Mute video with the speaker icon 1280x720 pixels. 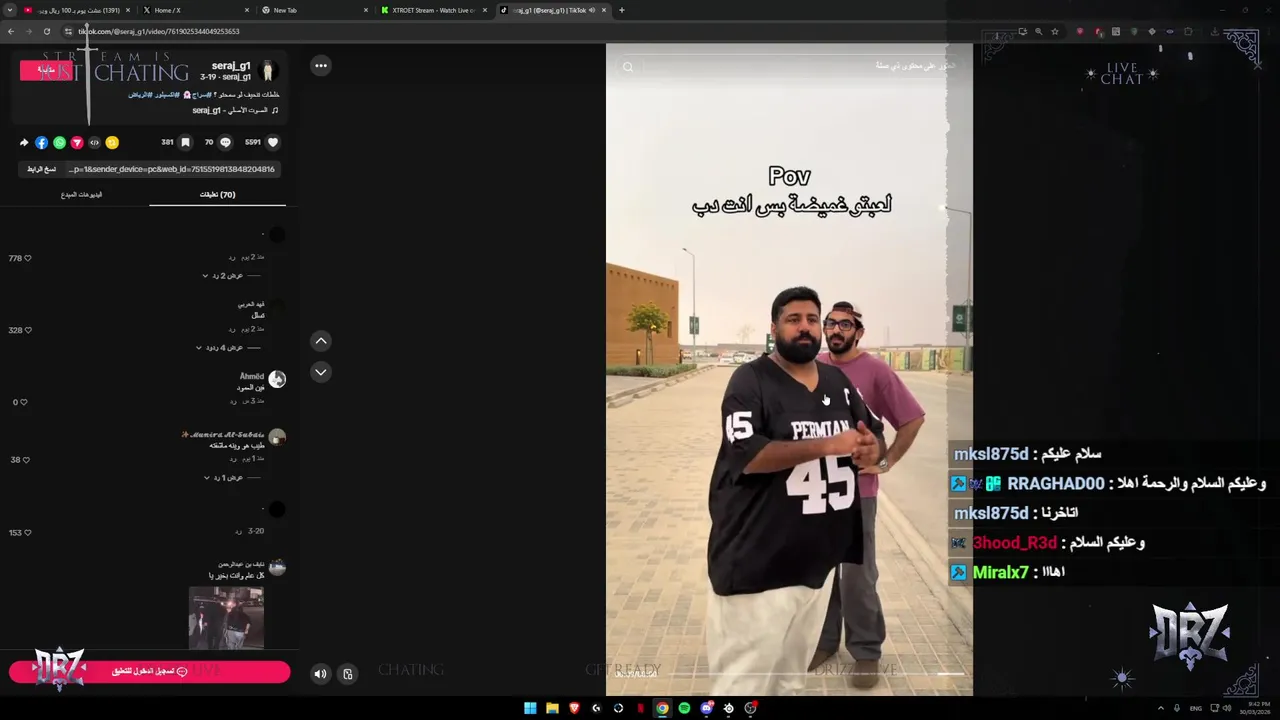click(x=320, y=674)
